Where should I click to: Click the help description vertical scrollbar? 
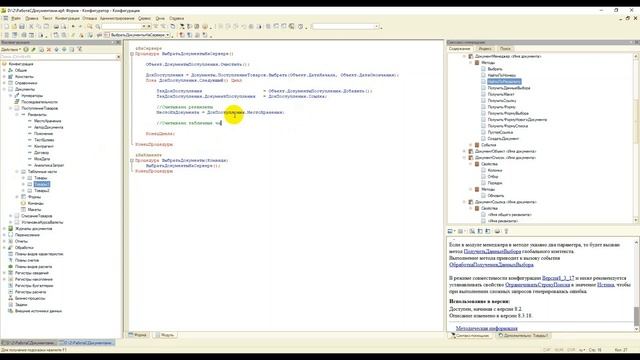[636, 284]
